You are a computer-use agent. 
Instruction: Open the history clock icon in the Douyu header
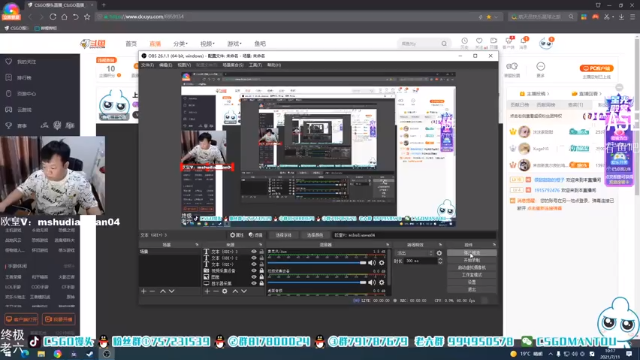point(464,41)
